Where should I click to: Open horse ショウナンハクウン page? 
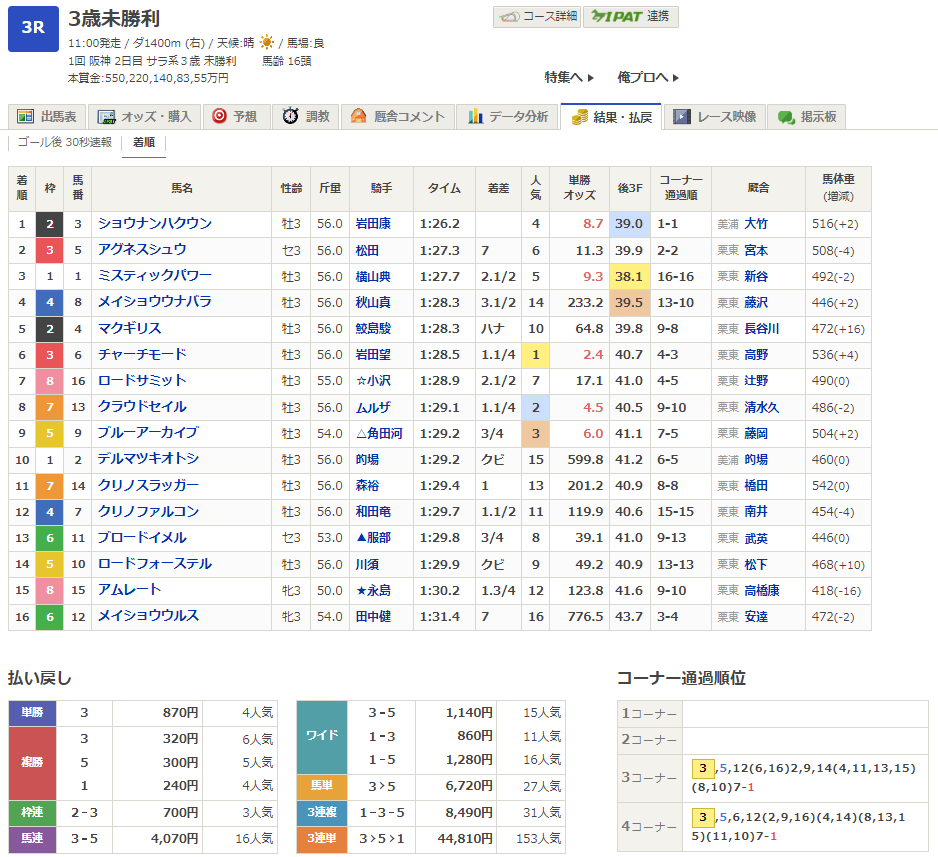(x=154, y=224)
